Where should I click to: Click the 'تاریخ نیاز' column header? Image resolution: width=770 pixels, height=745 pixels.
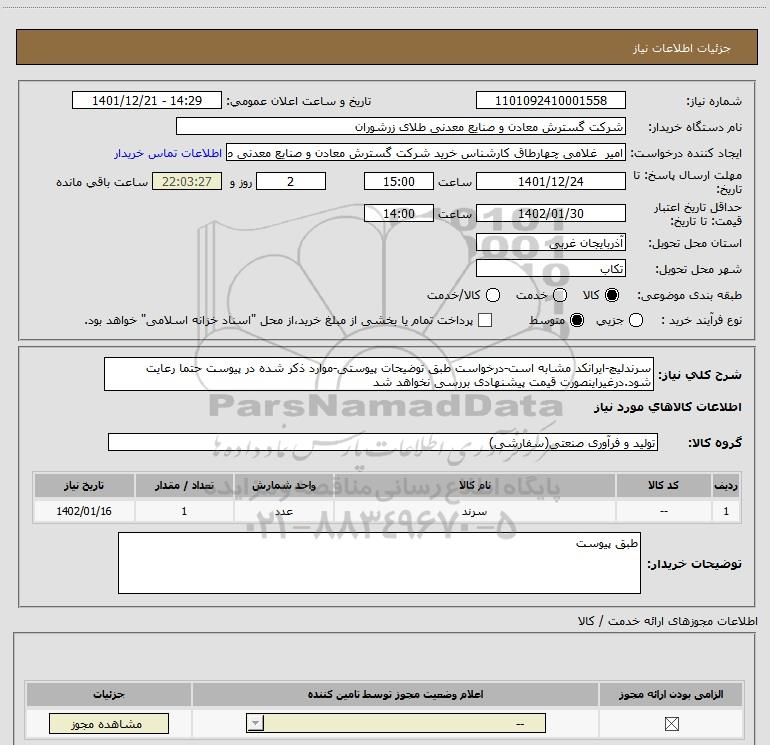[84, 485]
